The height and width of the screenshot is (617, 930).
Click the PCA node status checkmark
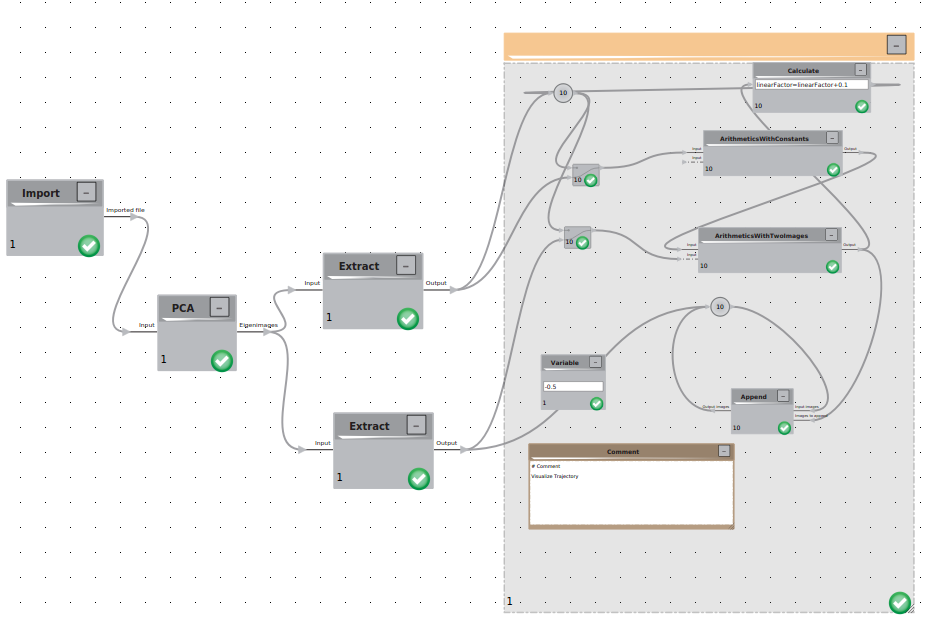(x=222, y=361)
